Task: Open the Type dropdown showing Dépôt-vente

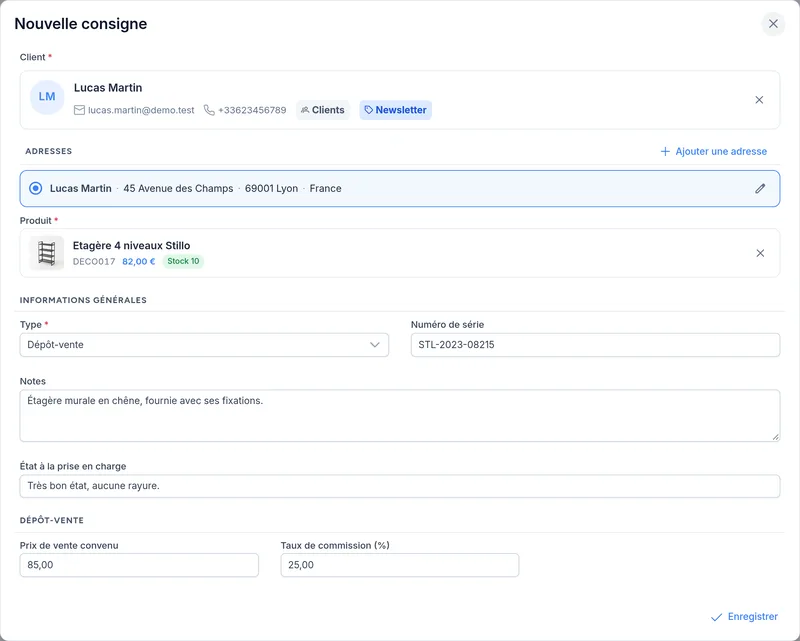Action: [204, 345]
